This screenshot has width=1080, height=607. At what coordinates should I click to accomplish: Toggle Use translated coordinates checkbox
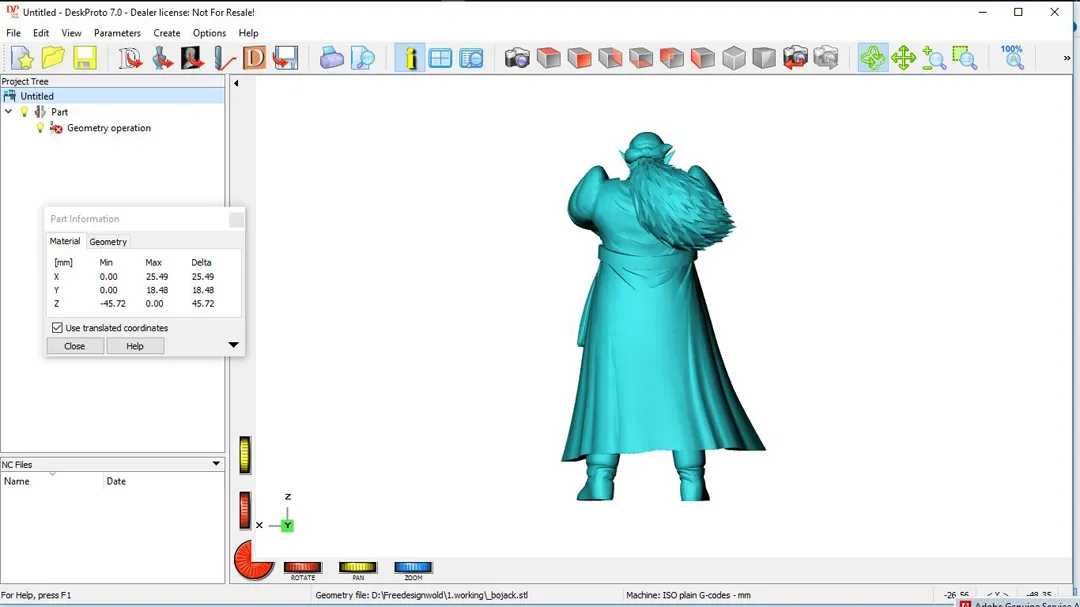click(x=57, y=328)
